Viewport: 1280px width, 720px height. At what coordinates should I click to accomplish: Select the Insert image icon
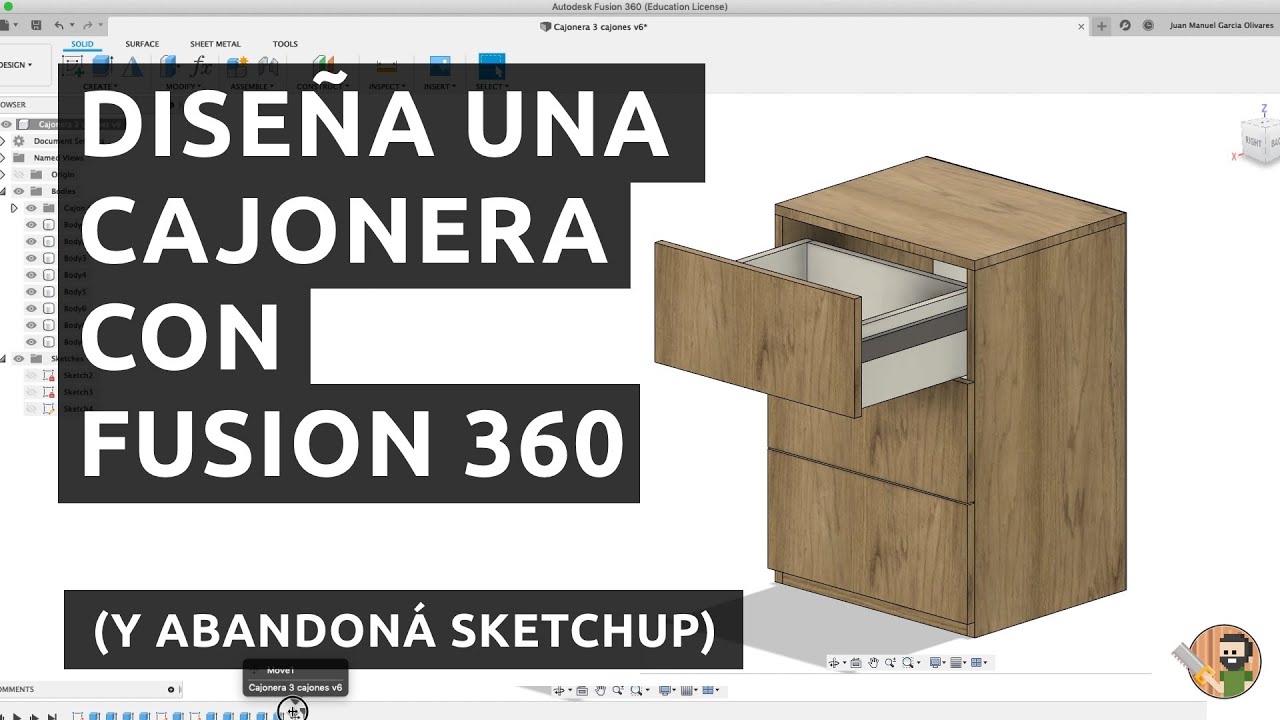pyautogui.click(x=440, y=66)
